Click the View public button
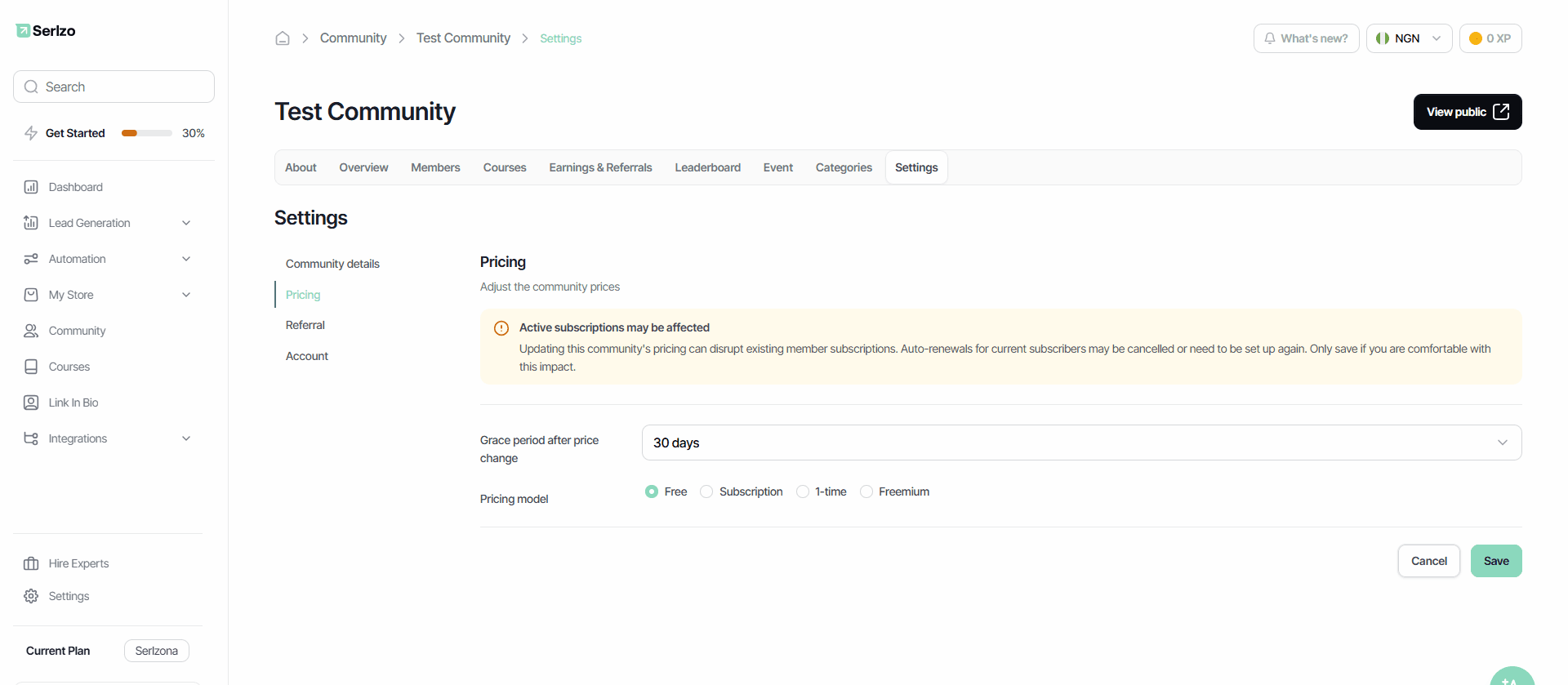1568x685 pixels. click(1468, 112)
